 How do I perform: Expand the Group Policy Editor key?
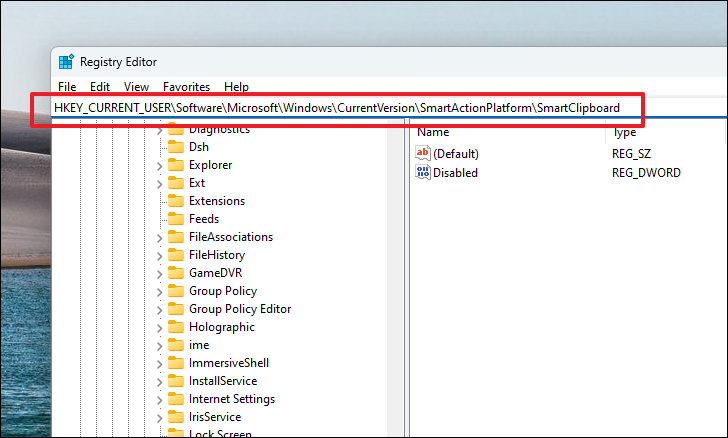pyautogui.click(x=159, y=310)
